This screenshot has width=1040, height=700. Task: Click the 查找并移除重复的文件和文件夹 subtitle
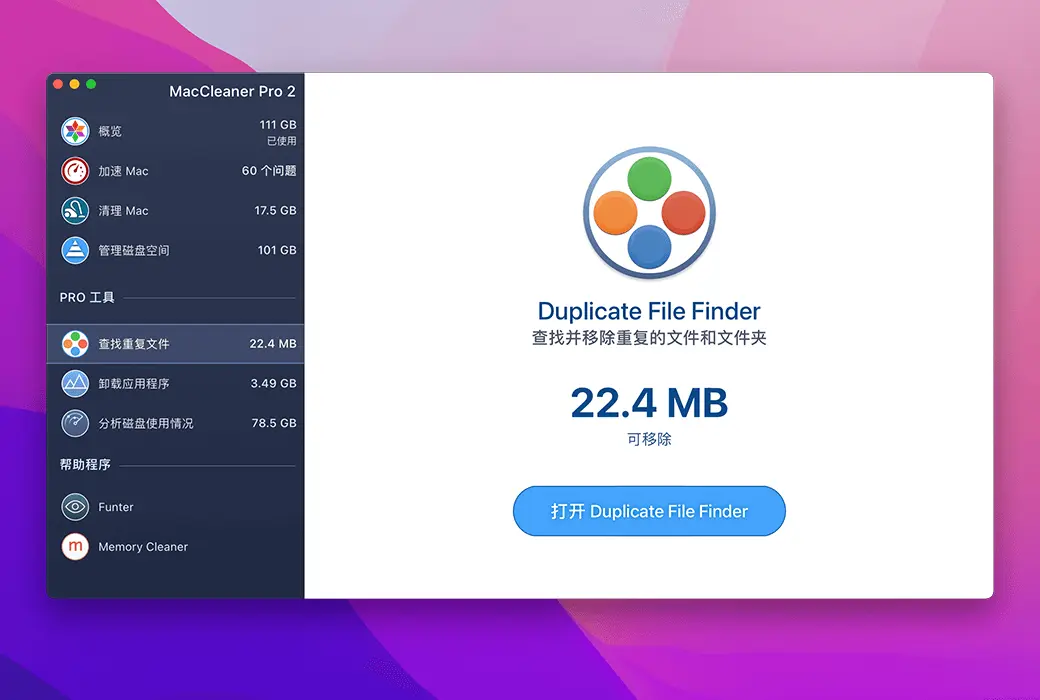pyautogui.click(x=649, y=338)
